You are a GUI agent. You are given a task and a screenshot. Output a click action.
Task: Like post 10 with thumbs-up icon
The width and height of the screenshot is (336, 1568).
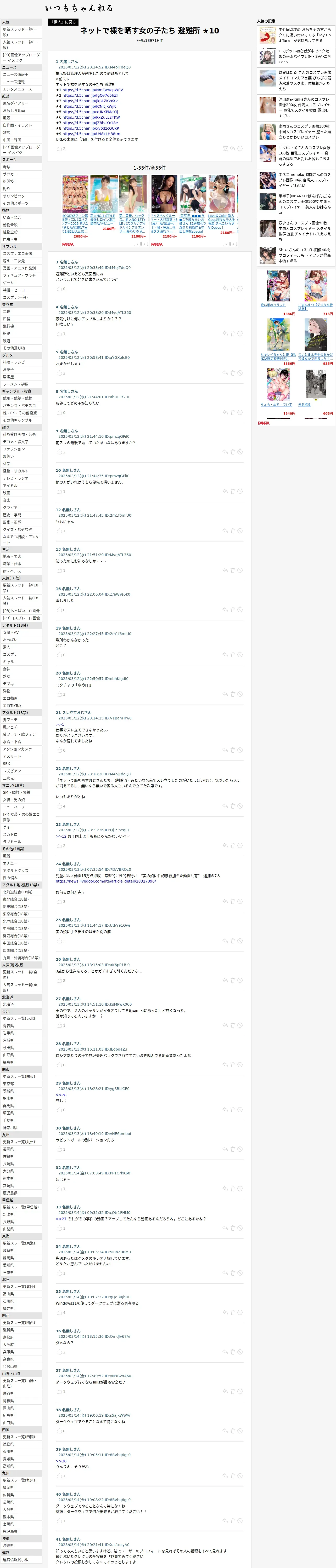click(x=59, y=492)
